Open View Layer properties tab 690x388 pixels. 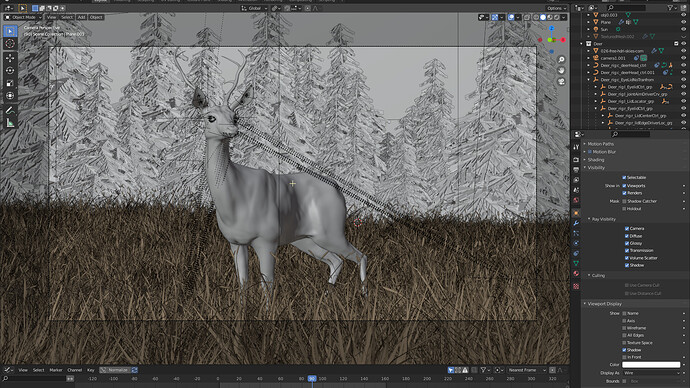tap(576, 180)
